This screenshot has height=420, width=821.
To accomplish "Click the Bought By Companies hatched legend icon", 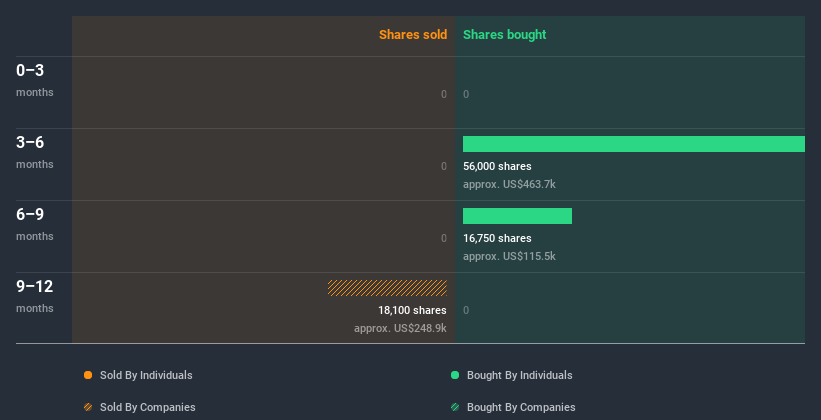I will click(455, 407).
